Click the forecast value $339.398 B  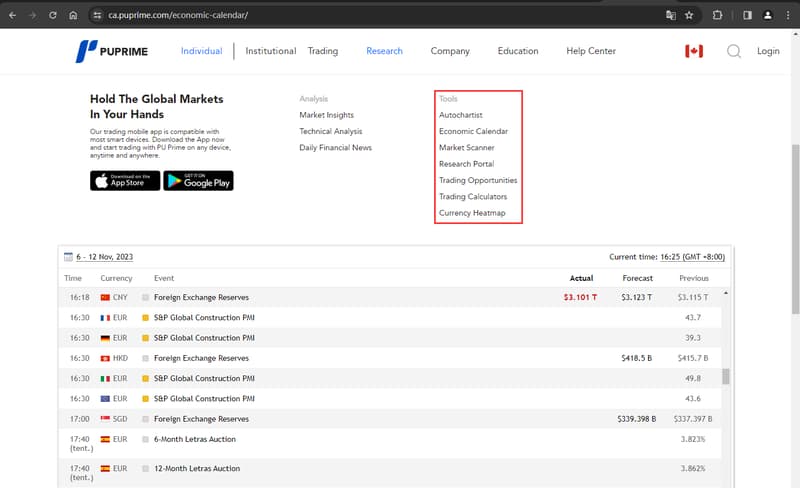point(636,419)
